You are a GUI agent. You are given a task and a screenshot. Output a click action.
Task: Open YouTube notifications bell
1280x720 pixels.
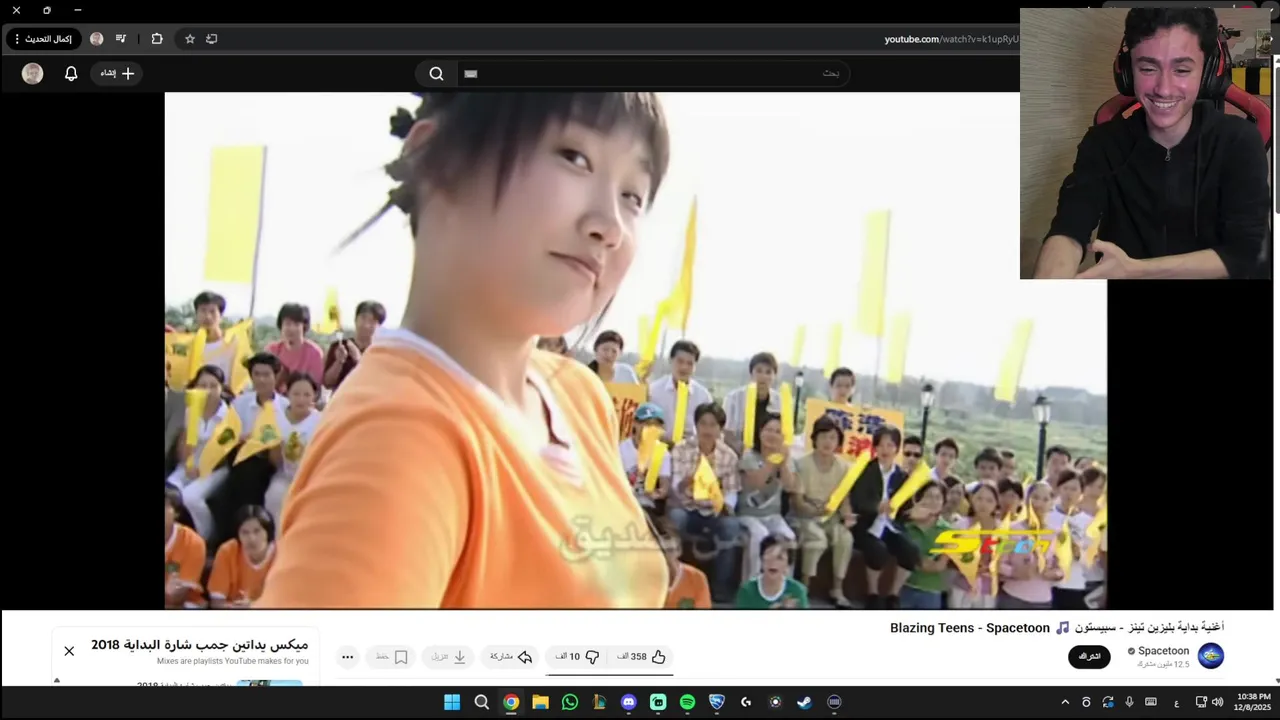tap(71, 73)
